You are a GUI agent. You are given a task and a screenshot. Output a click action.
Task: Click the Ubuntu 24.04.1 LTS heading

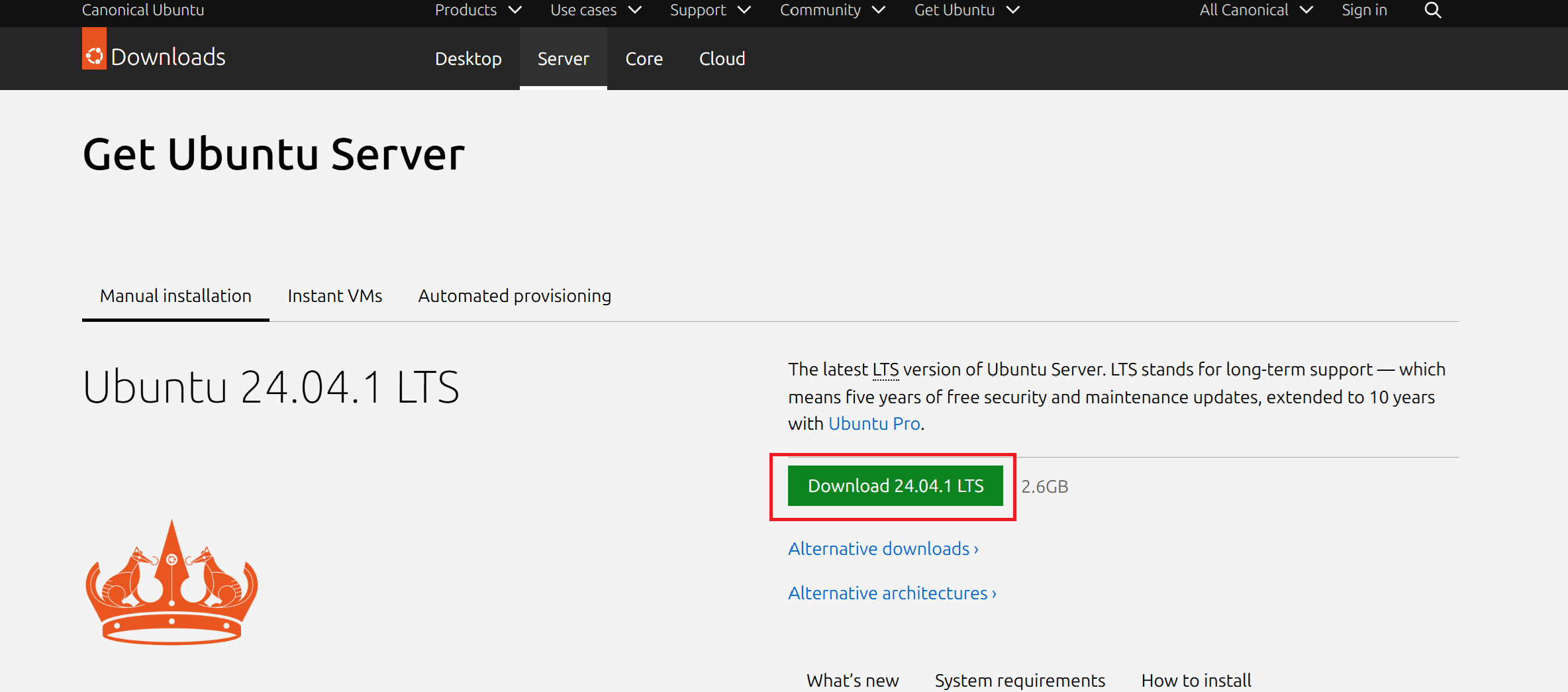click(x=271, y=387)
